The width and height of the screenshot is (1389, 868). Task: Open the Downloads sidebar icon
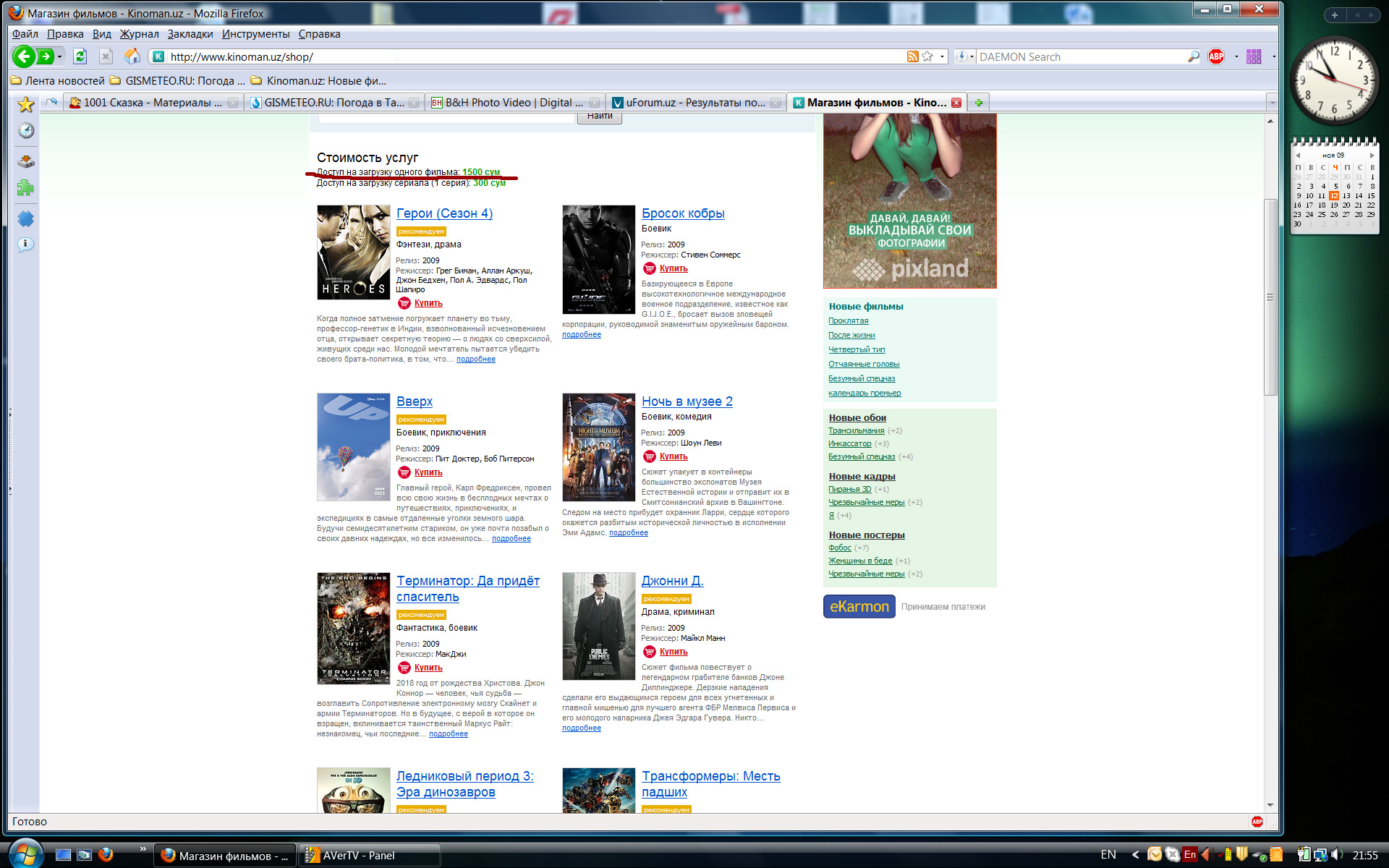click(26, 161)
